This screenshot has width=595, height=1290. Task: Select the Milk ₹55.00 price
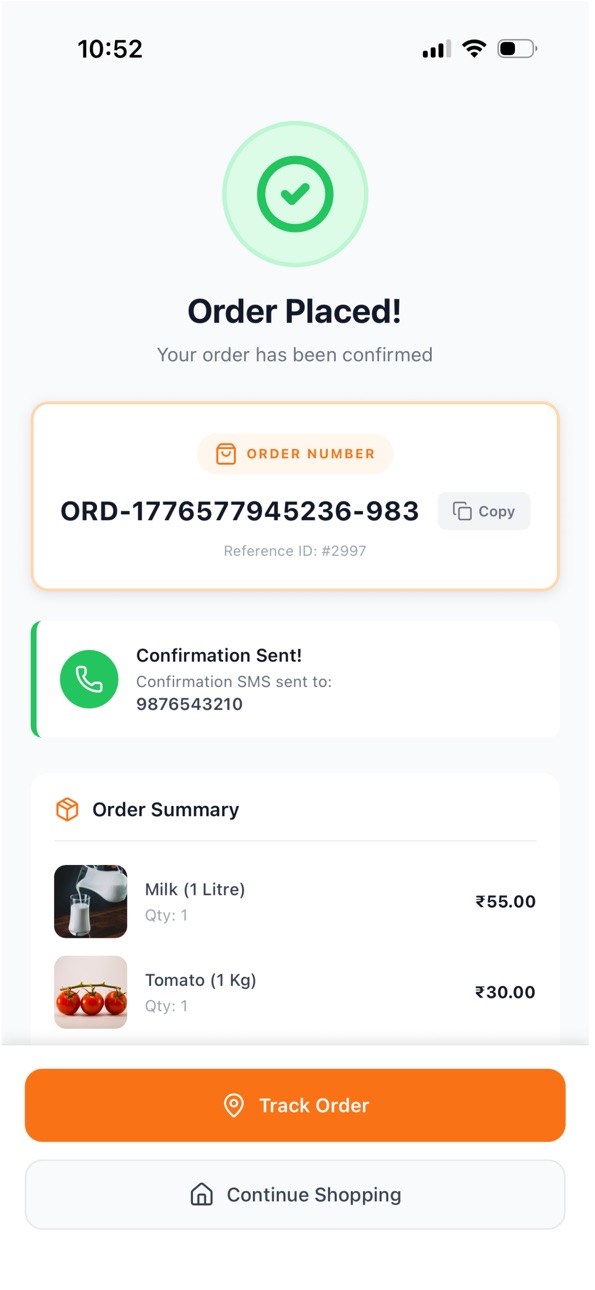click(x=505, y=901)
